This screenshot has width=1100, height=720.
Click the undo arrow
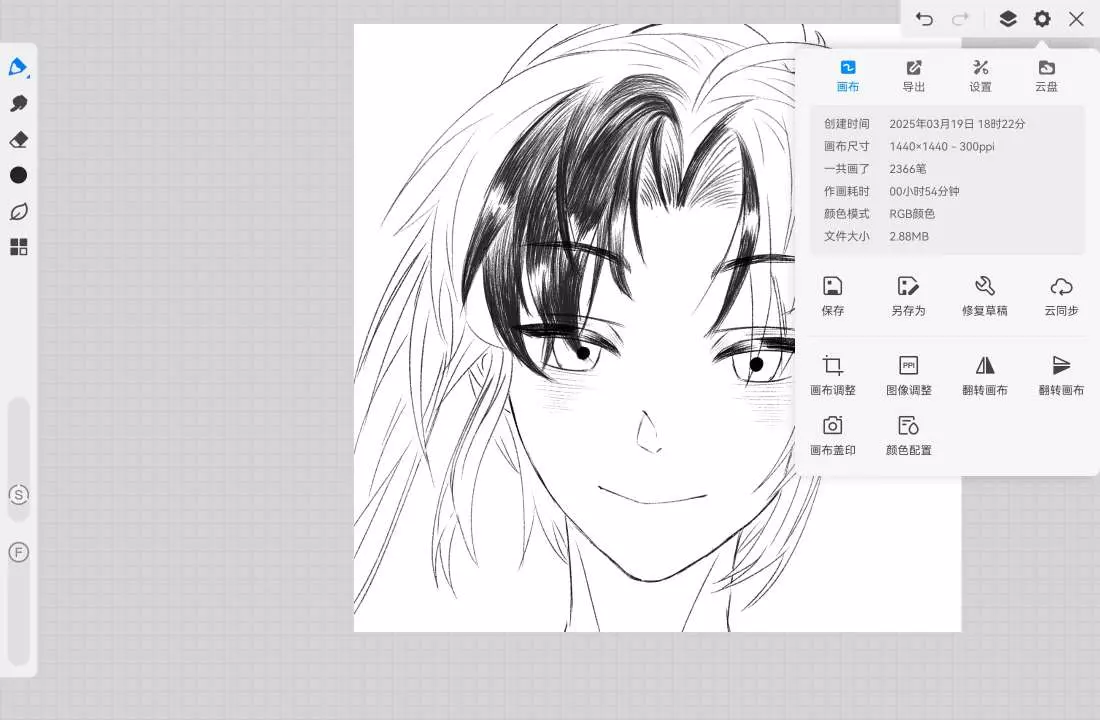pos(924,19)
